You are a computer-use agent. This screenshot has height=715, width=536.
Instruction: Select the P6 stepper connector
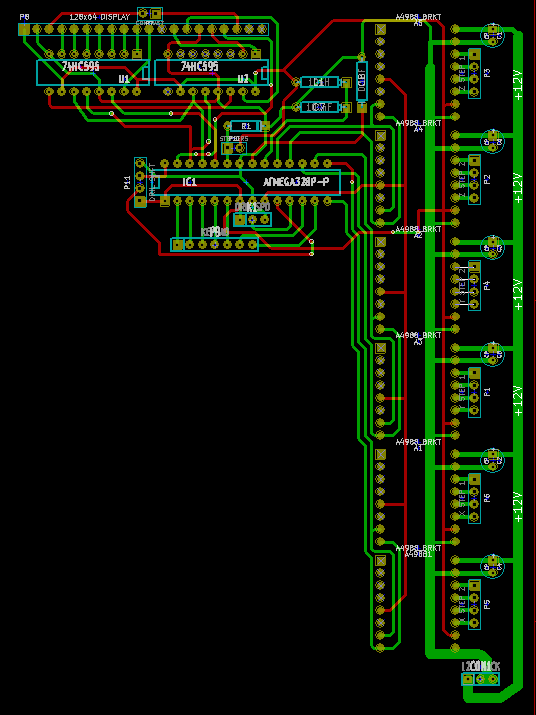(x=474, y=498)
